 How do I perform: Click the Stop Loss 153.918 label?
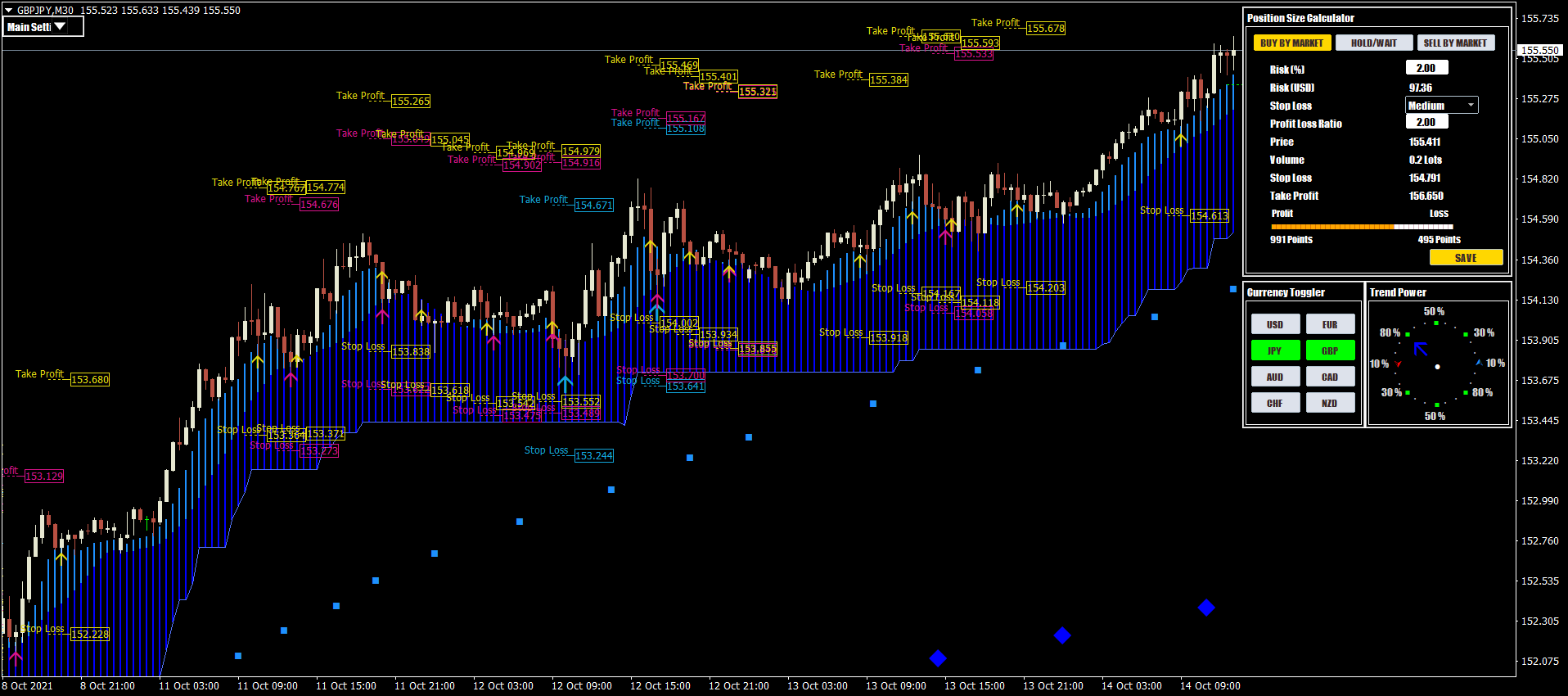pyautogui.click(x=888, y=337)
